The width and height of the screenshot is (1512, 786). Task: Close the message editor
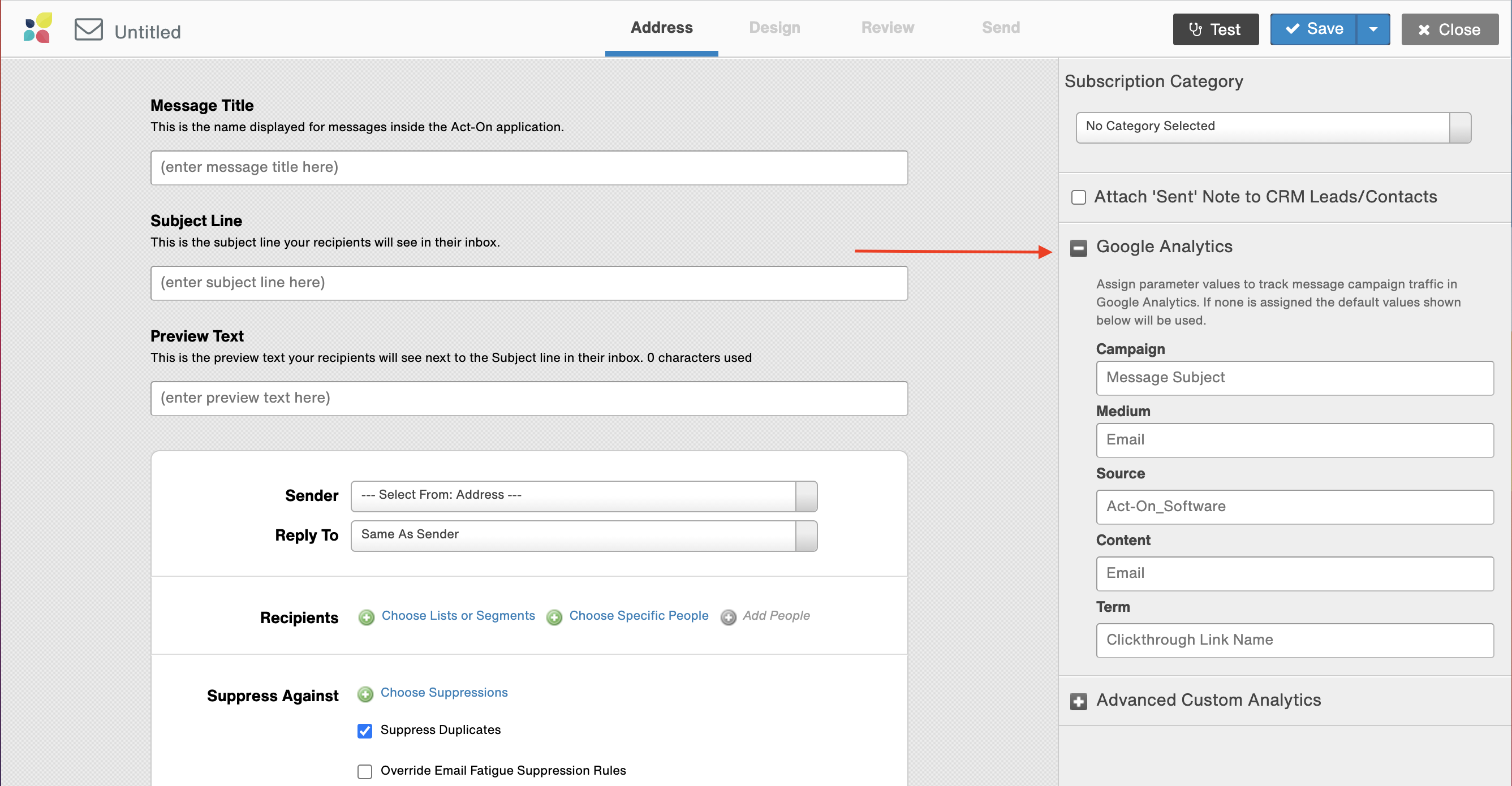coord(1449,29)
